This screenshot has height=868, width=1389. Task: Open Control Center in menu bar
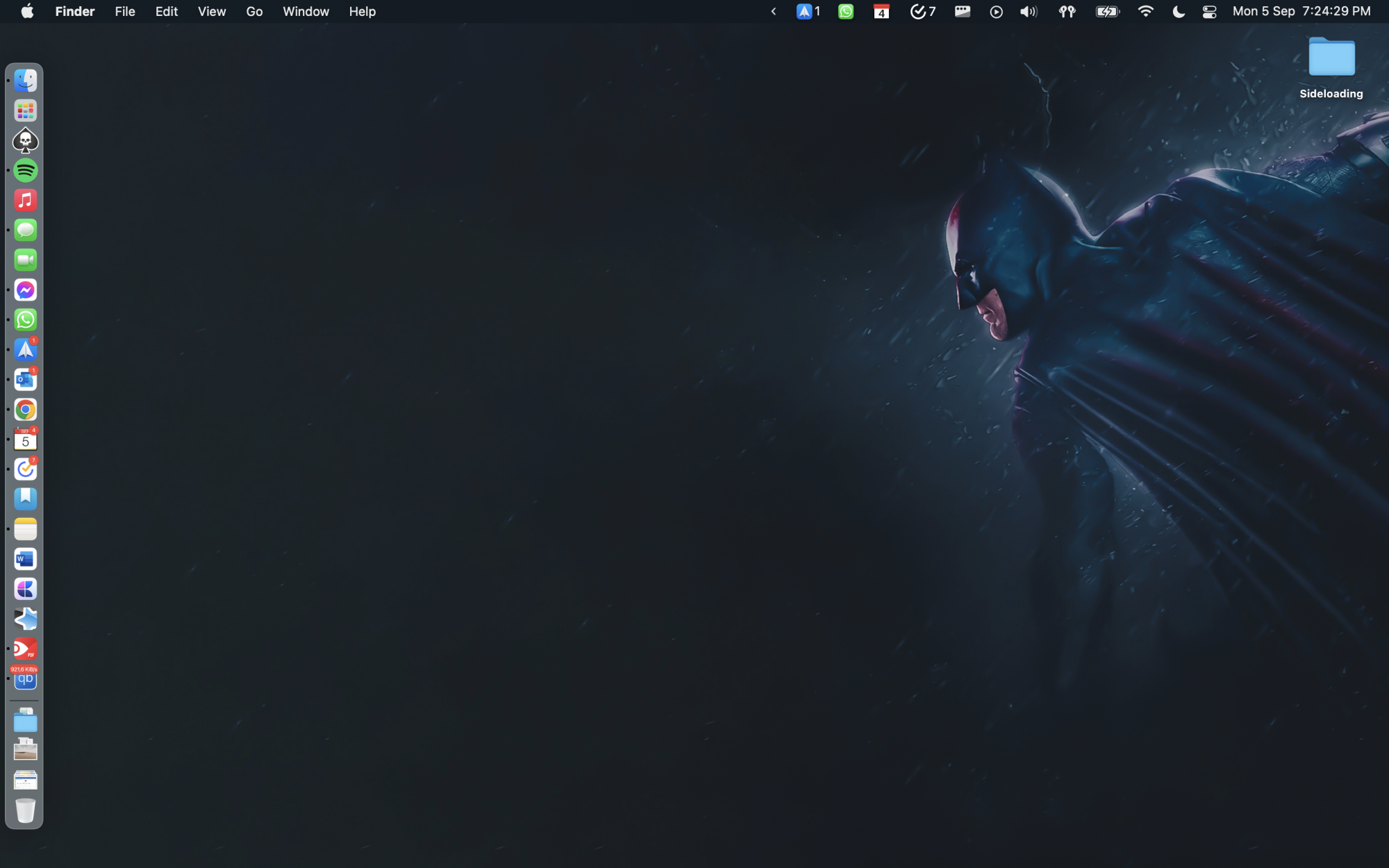pos(1209,11)
